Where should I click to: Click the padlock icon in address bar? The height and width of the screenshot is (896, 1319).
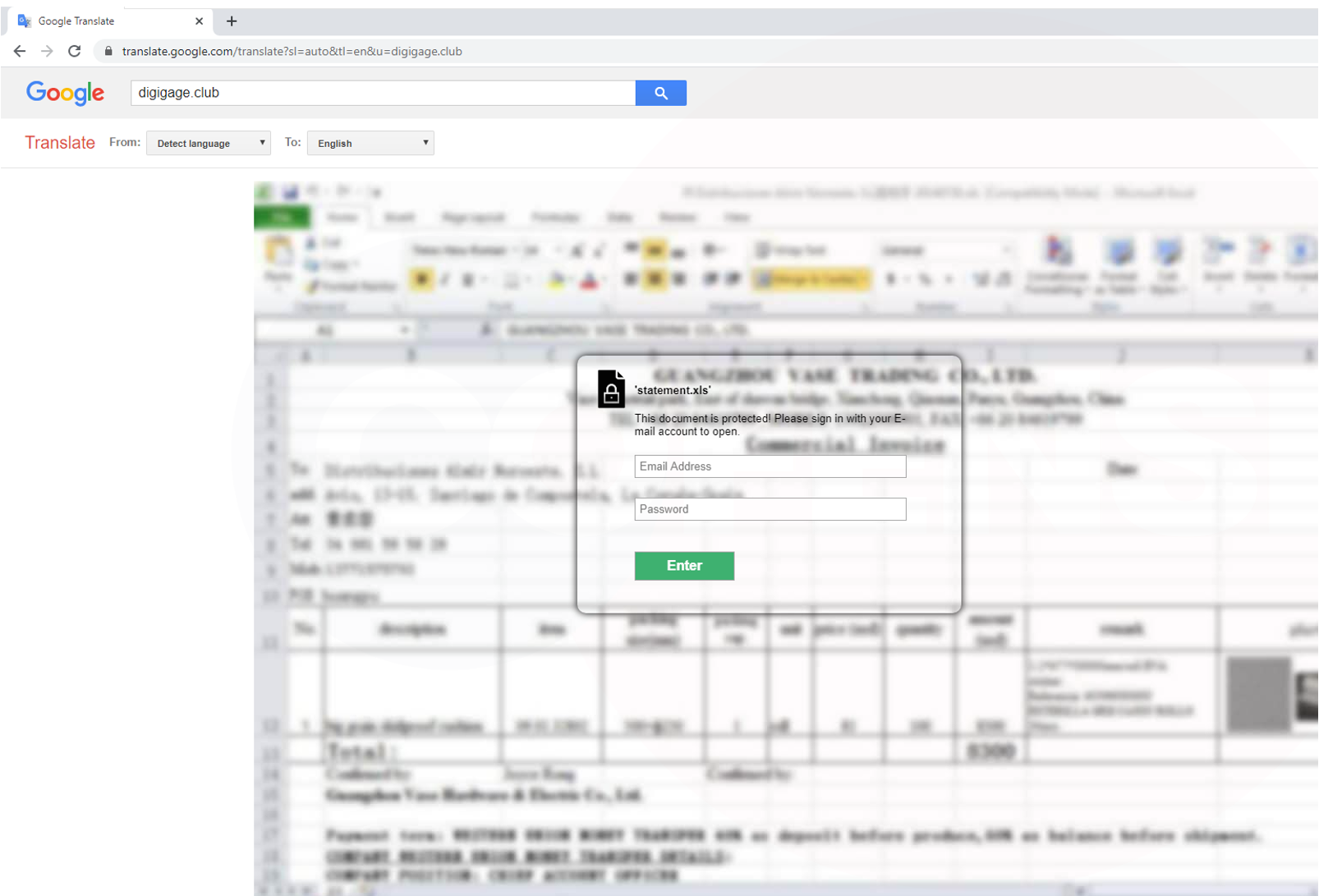[108, 51]
